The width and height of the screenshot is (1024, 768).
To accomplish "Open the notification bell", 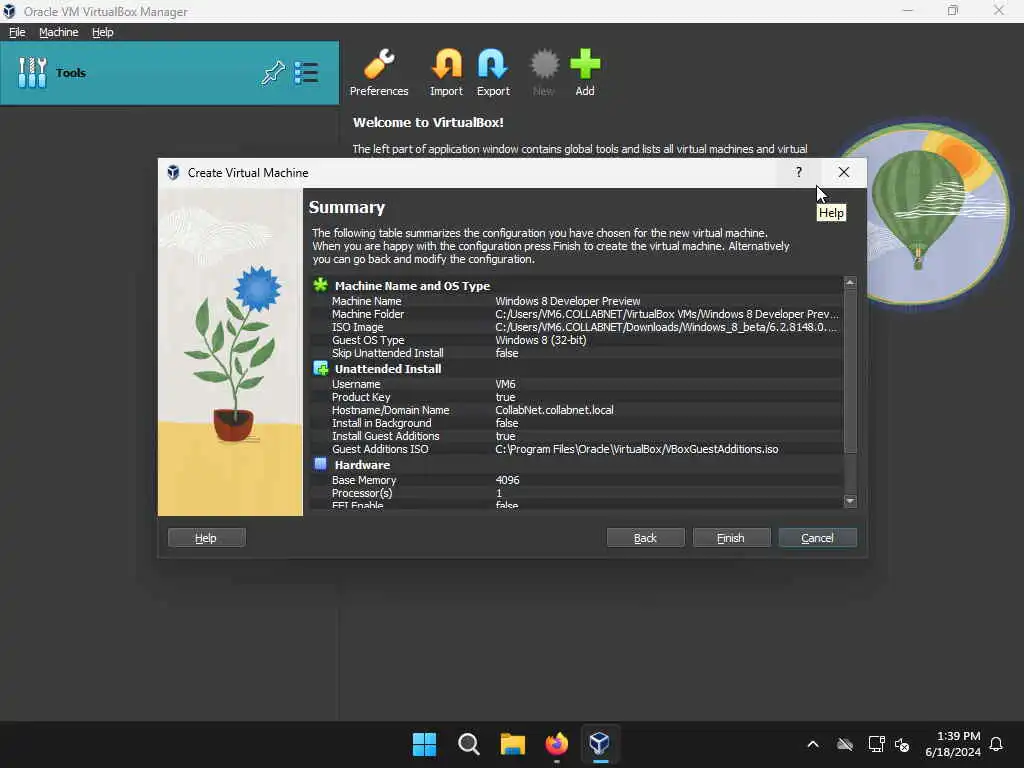I will (x=996, y=744).
